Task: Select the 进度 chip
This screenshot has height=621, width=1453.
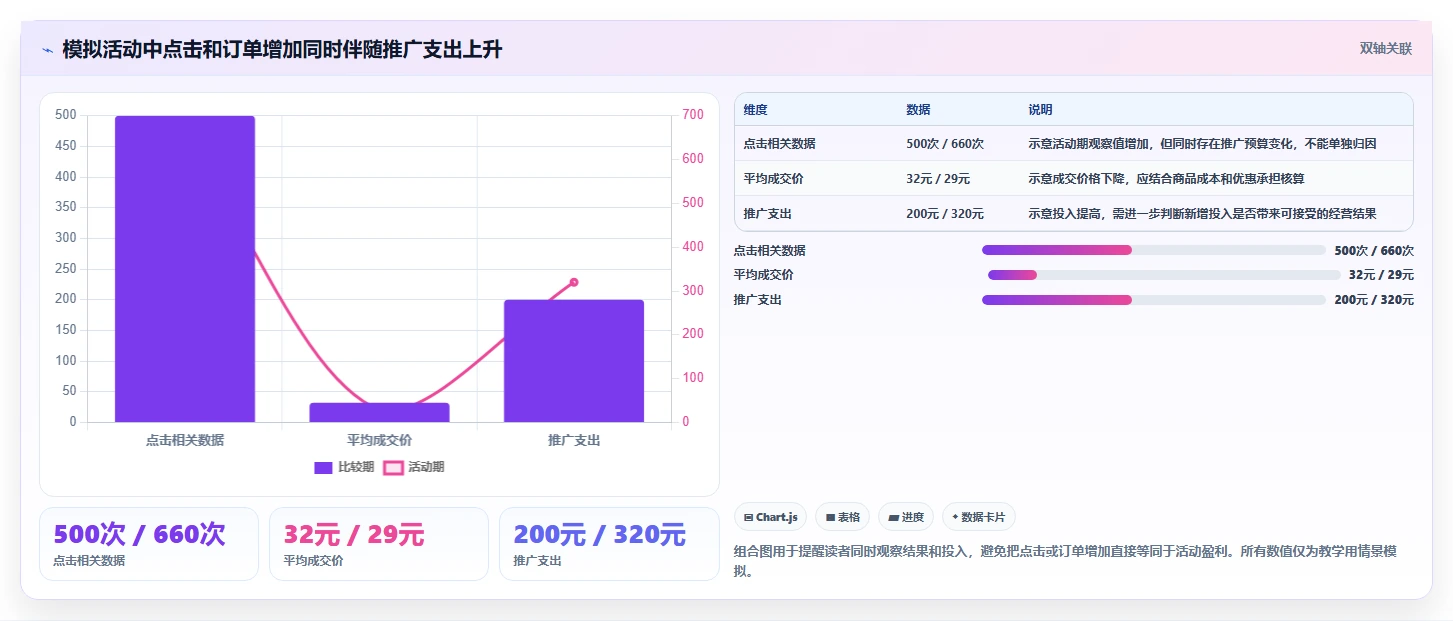Action: pyautogui.click(x=905, y=517)
